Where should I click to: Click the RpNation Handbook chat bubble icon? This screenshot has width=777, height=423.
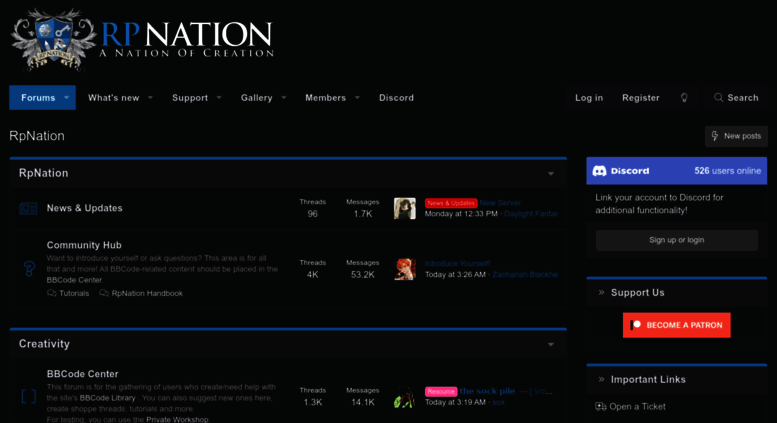coord(104,293)
